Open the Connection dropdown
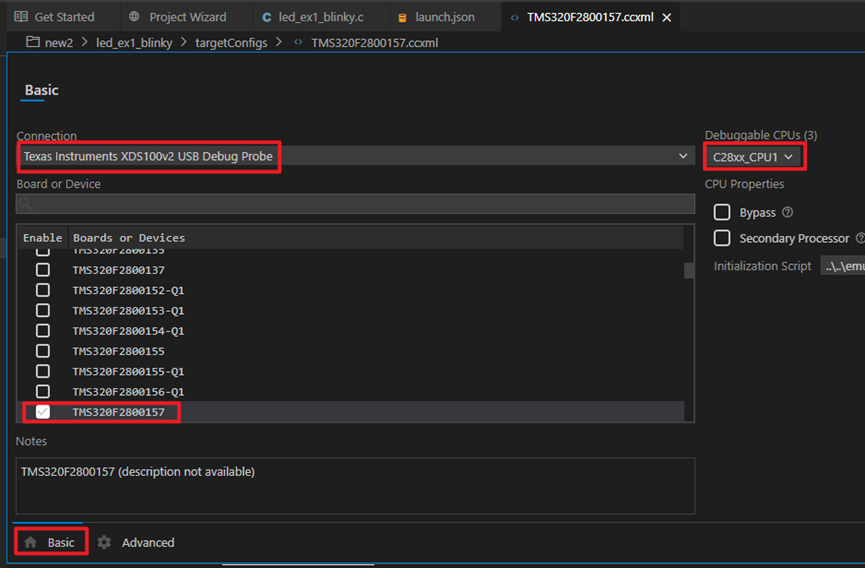The width and height of the screenshot is (865, 568). (355, 156)
